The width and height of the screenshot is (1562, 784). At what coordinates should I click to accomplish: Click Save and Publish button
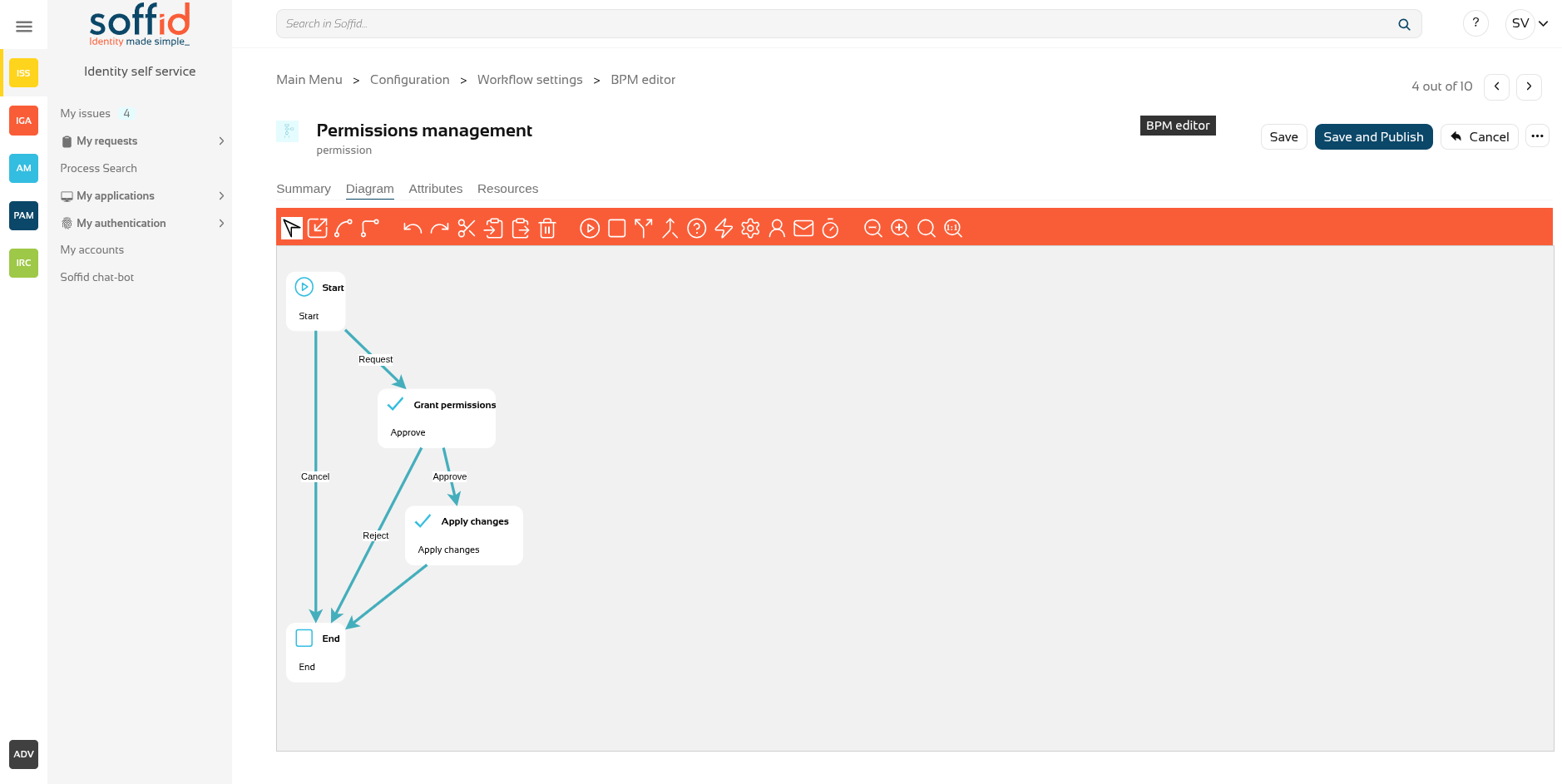tap(1373, 137)
